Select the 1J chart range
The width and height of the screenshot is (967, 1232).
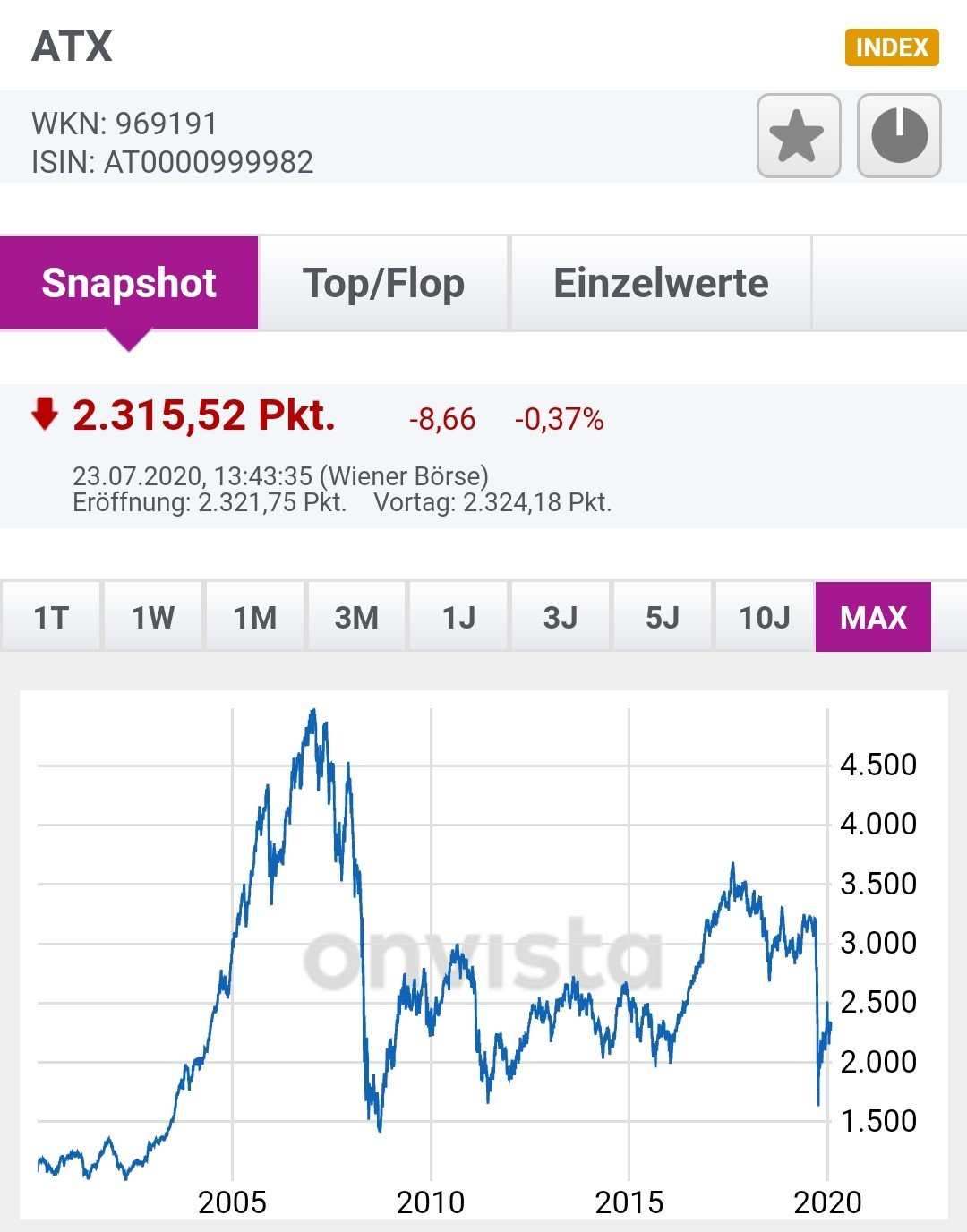point(458,617)
